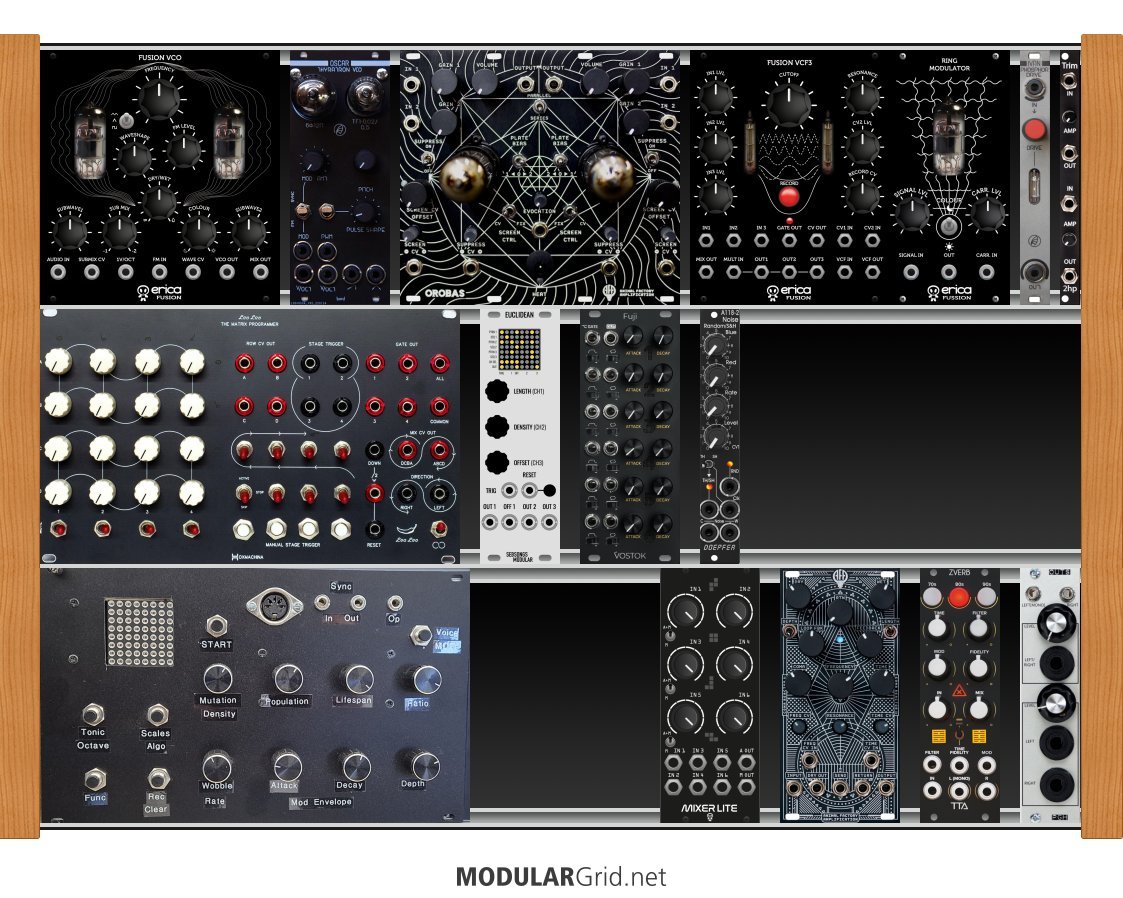Click the Tonic Octave button
This screenshot has height=898, width=1123.
92,713
